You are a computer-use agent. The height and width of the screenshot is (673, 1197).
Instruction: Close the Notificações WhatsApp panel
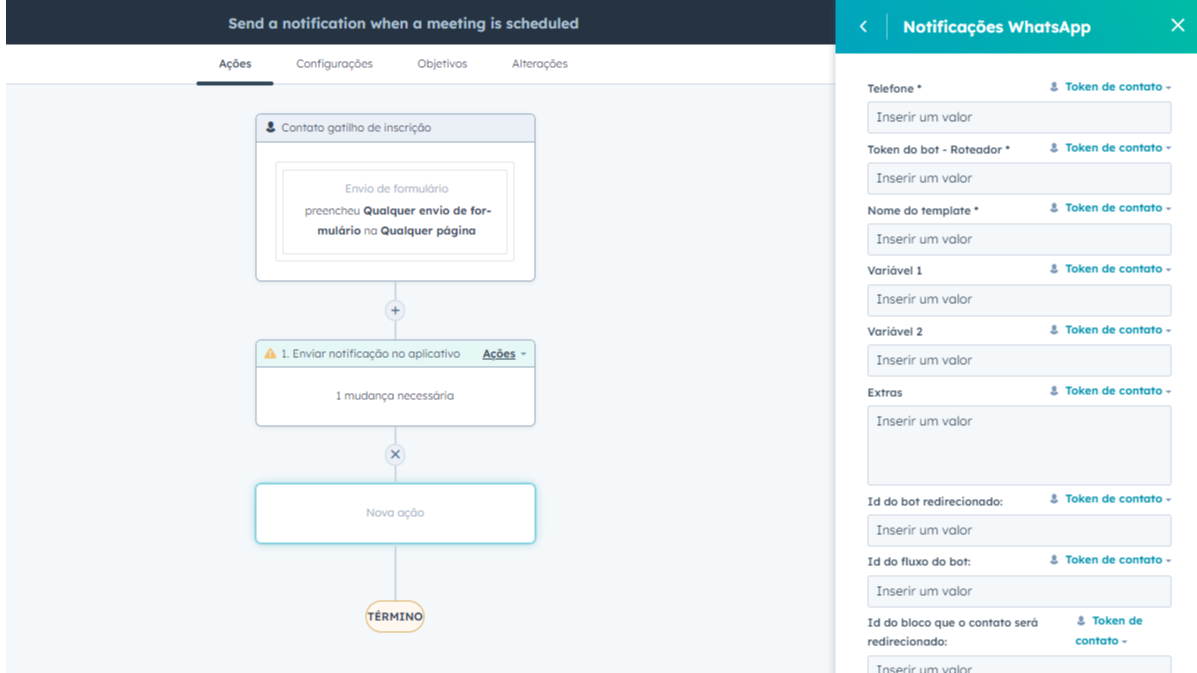(1177, 26)
